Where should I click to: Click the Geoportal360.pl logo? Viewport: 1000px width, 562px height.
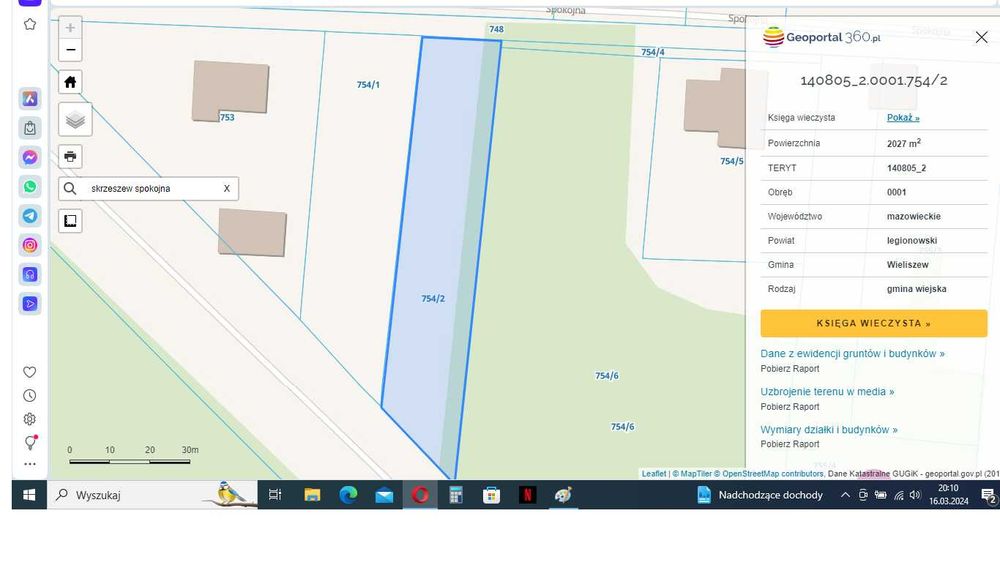click(821, 38)
